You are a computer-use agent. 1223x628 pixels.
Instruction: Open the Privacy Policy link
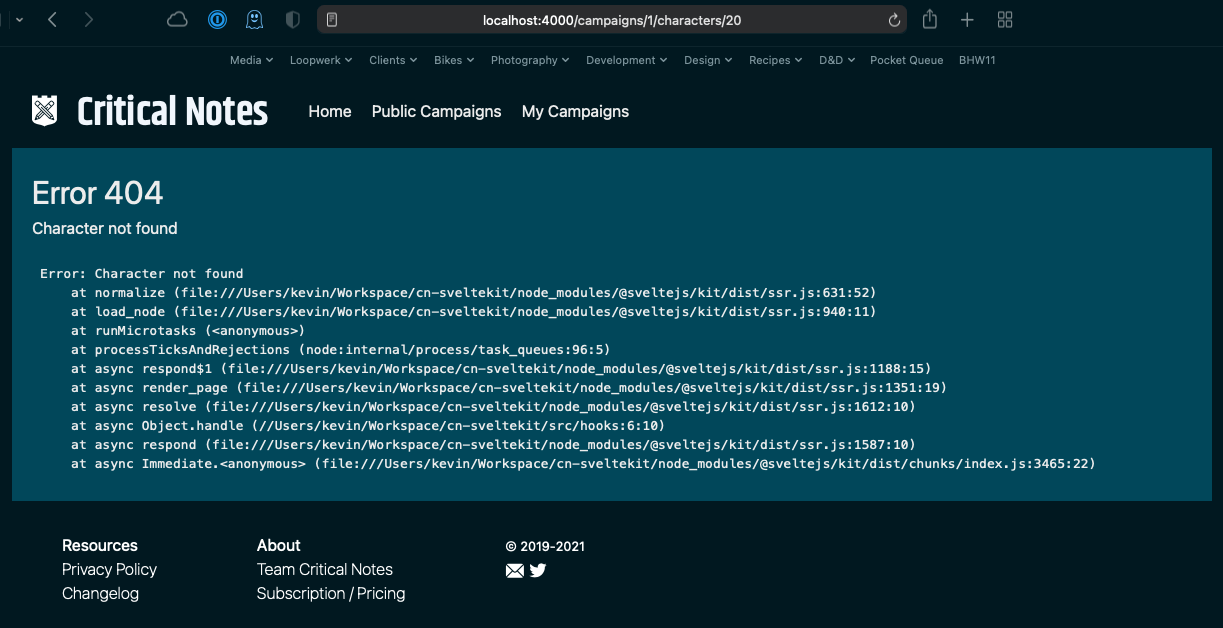(109, 569)
